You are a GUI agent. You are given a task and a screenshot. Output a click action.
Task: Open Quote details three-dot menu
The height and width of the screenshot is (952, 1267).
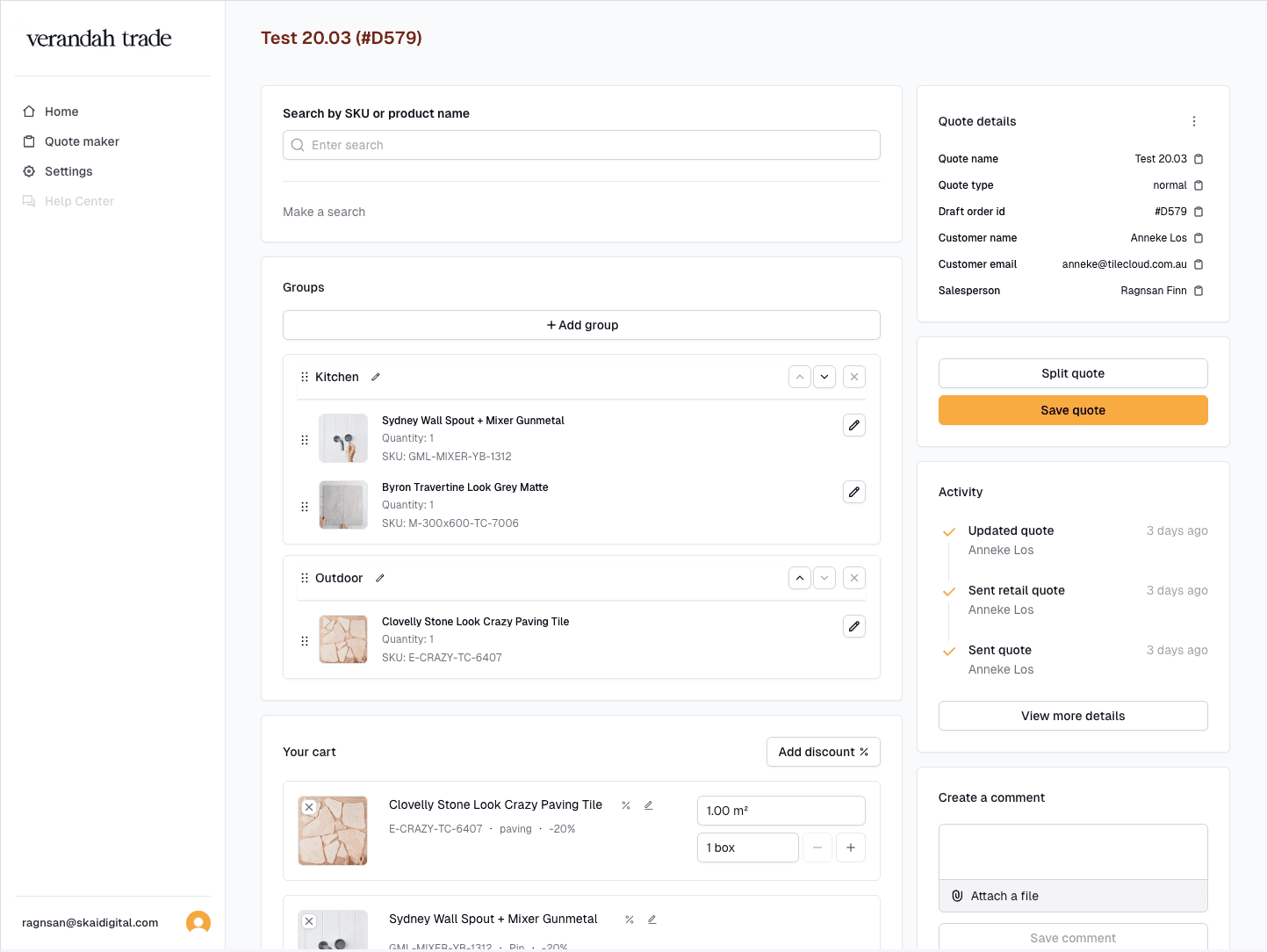point(1194,121)
